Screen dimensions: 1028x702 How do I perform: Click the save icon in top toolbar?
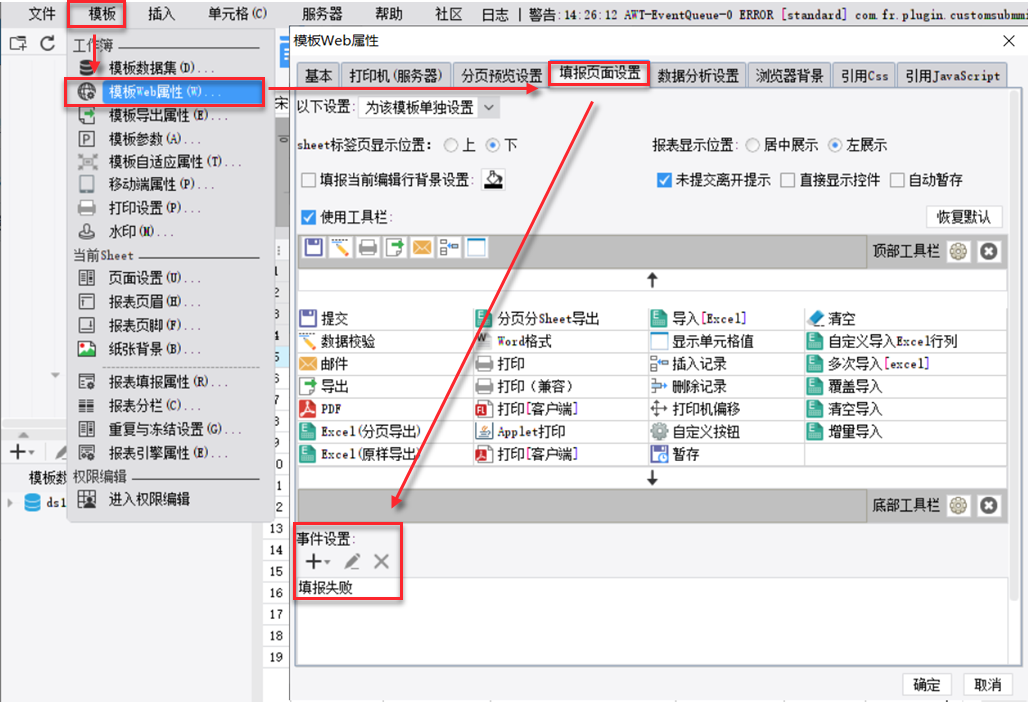pos(313,248)
